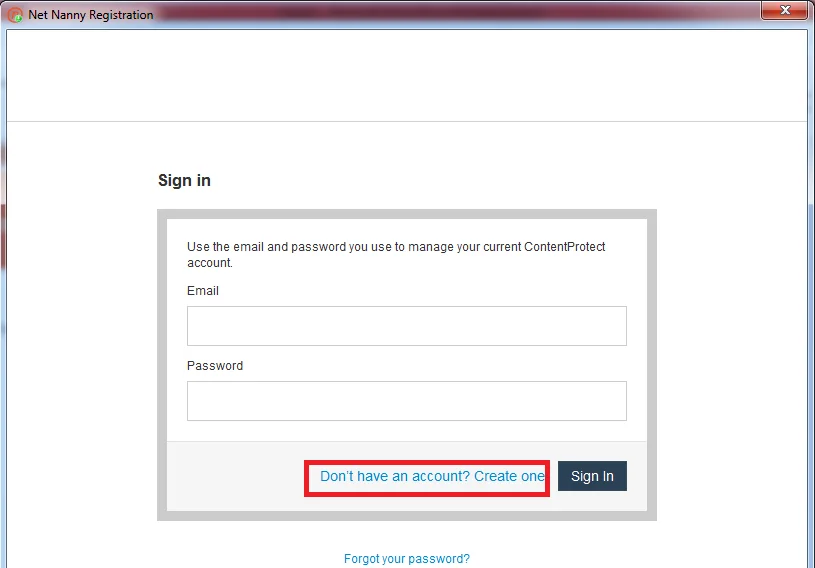This screenshot has height=568, width=815.
Task: Click the blank white header band
Action: (x=406, y=75)
